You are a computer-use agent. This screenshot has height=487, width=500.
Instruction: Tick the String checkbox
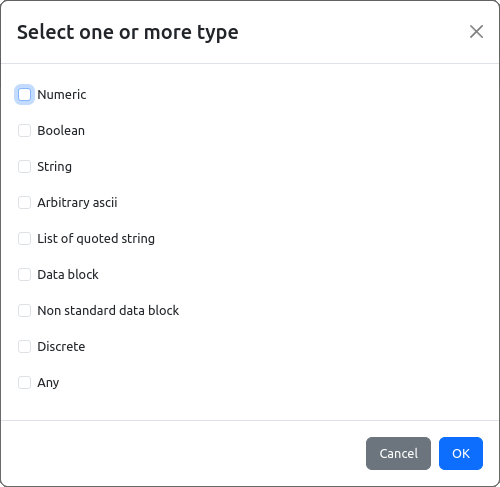(24, 167)
